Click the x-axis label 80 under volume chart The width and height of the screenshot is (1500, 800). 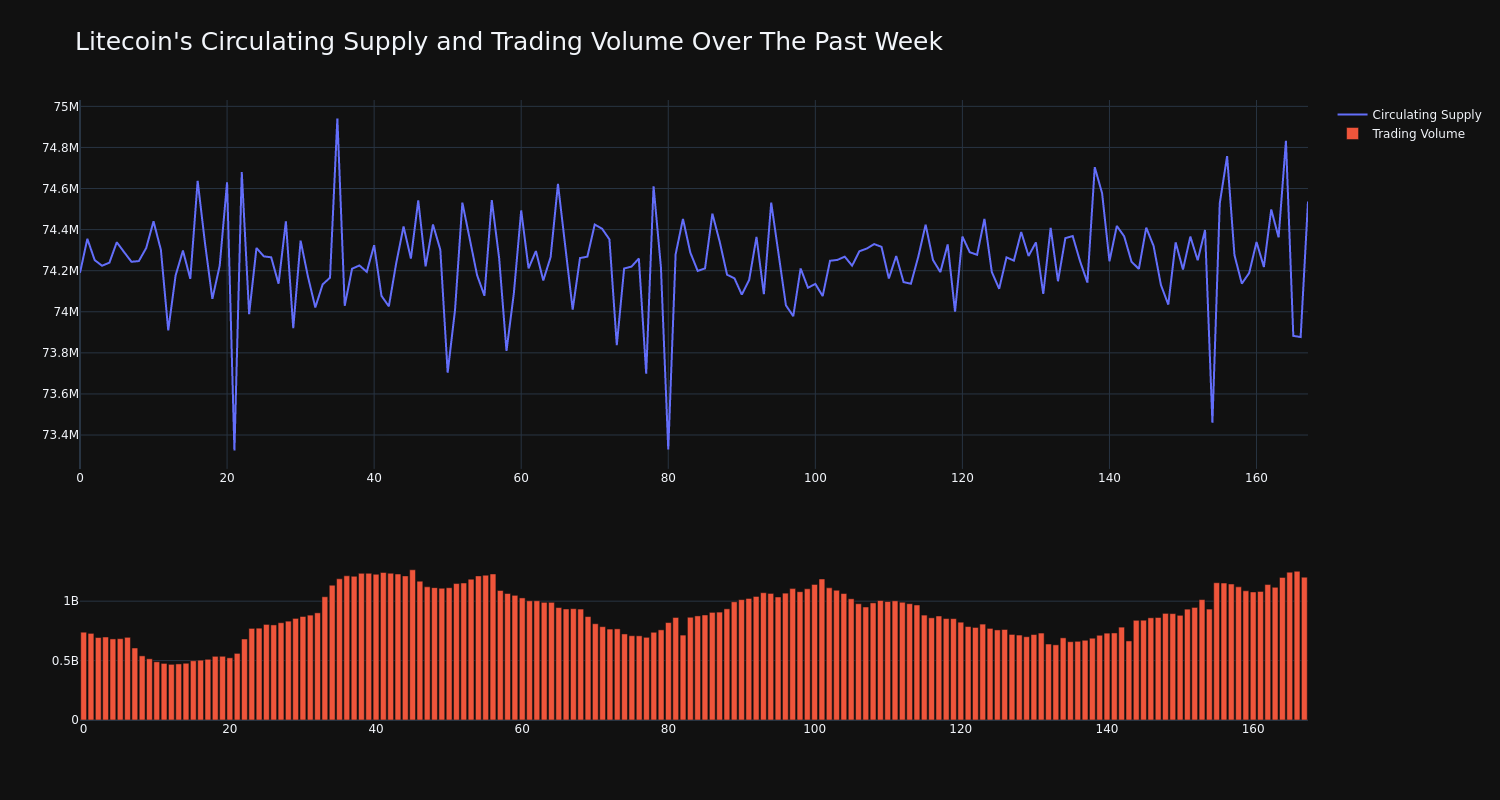[x=668, y=729]
